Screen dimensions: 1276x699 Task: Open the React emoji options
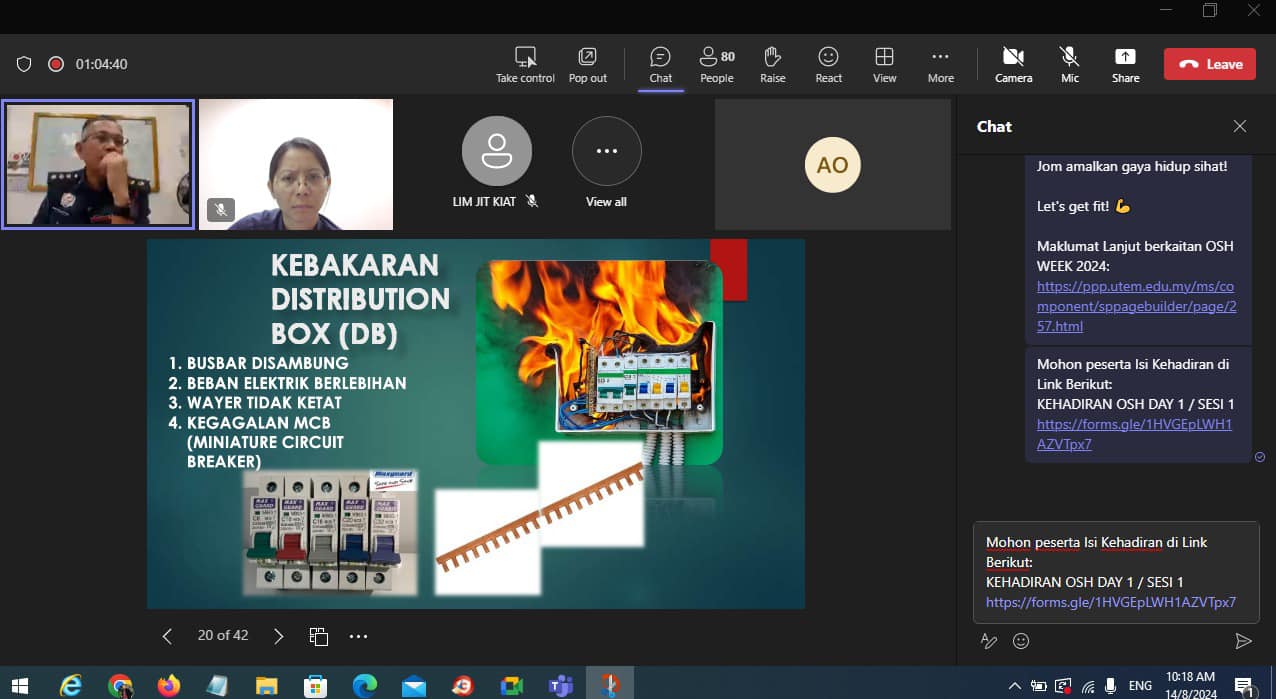pos(828,64)
